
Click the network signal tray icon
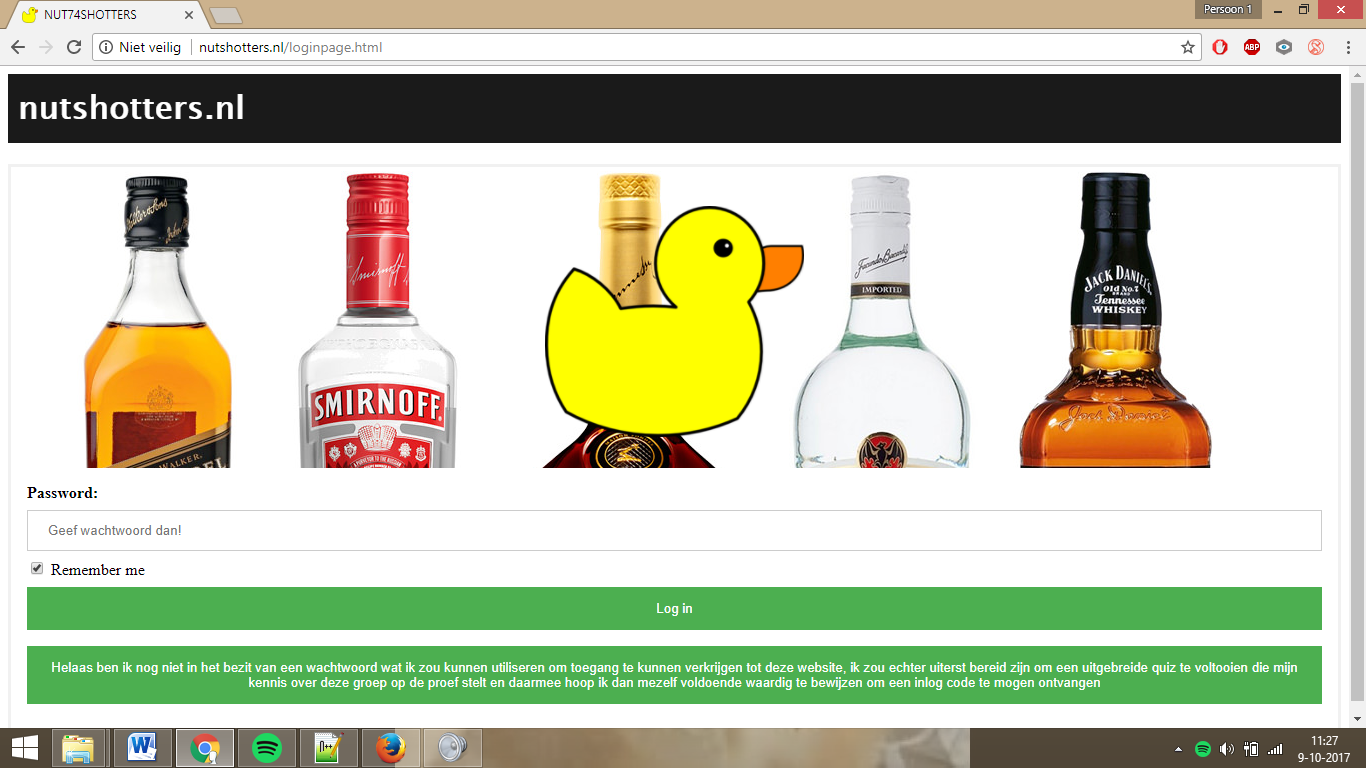pyautogui.click(x=1275, y=748)
